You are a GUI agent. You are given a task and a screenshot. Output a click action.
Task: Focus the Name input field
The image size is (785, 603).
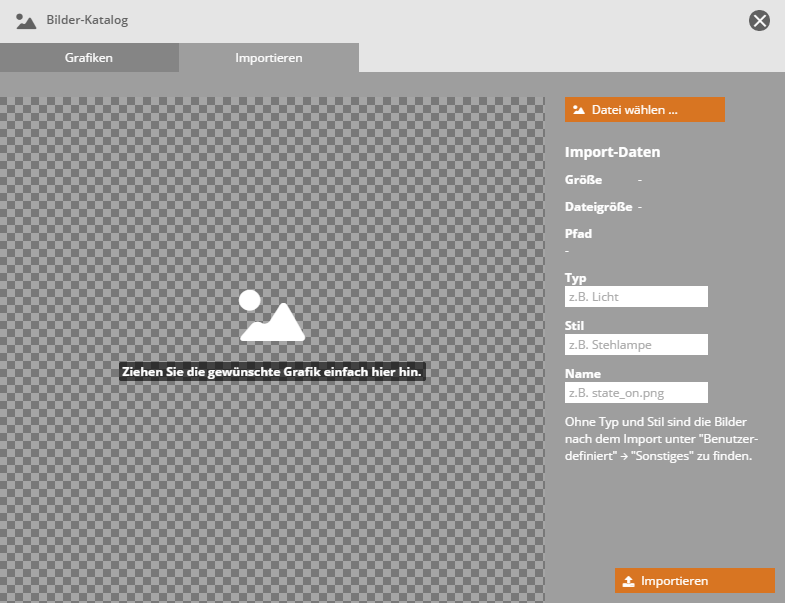[636, 393]
